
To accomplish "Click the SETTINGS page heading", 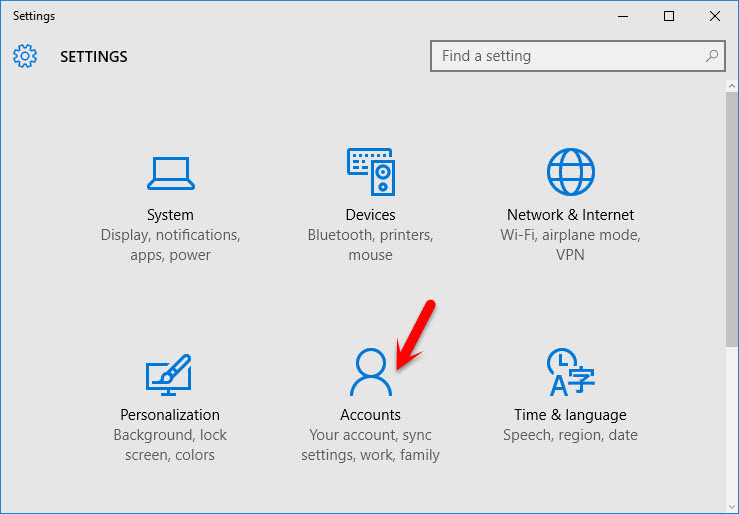I will 94,57.
